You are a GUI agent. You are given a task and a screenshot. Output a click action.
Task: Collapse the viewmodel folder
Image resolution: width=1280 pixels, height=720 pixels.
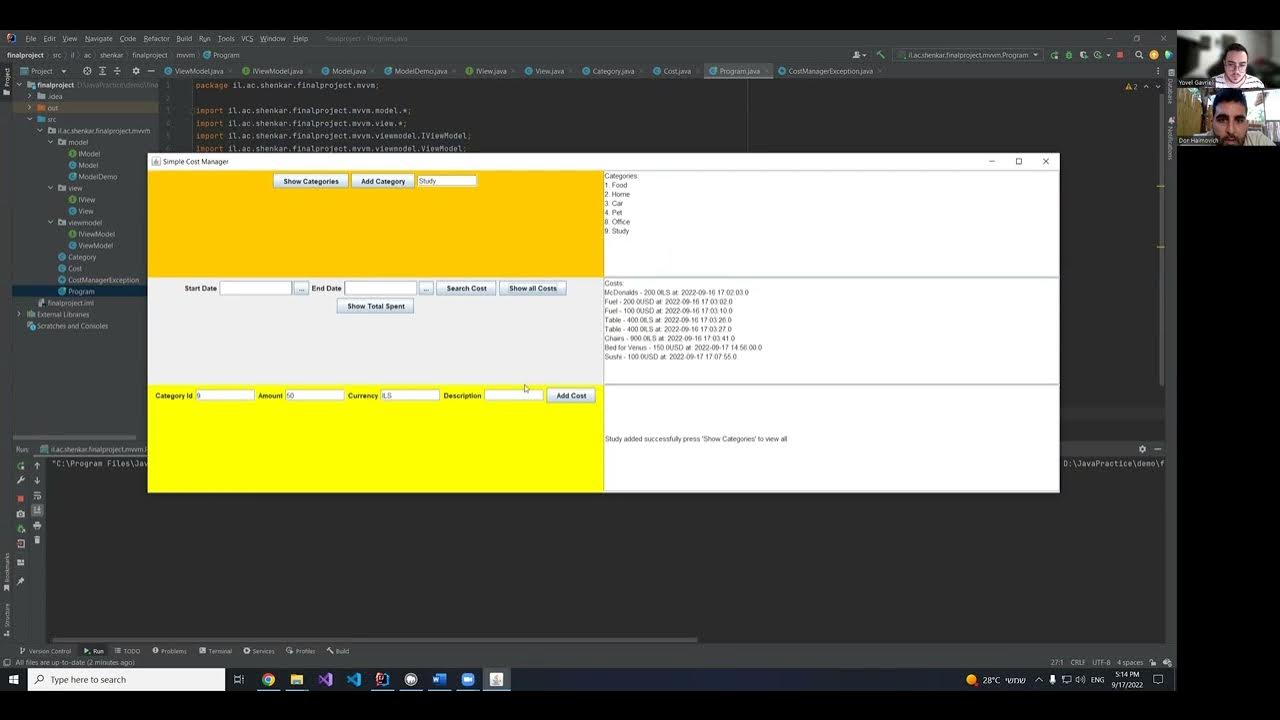pos(51,222)
